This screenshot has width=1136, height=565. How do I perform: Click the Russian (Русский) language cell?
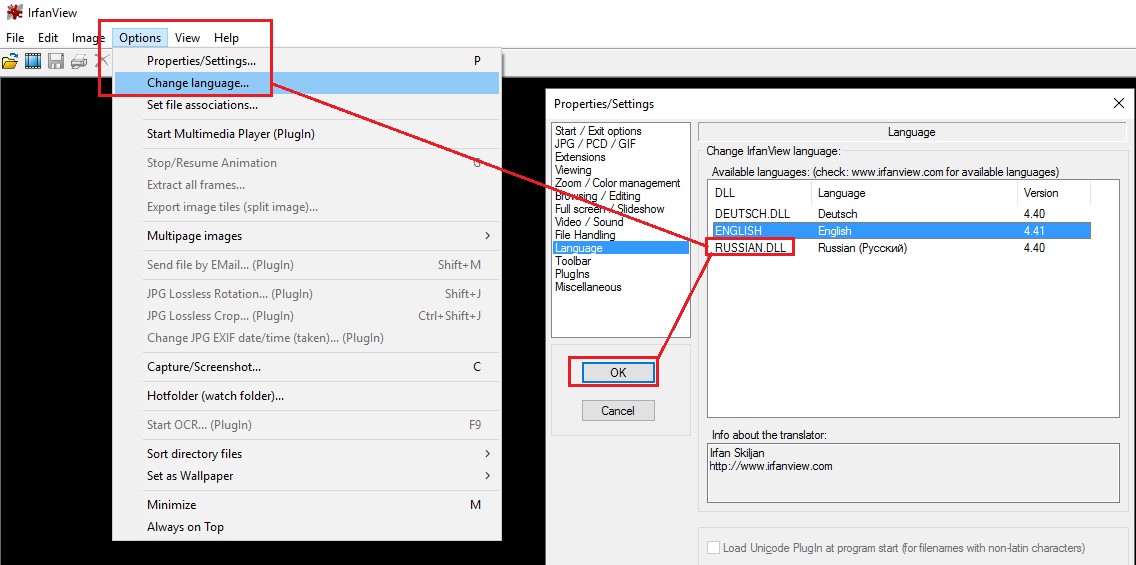click(x=862, y=248)
